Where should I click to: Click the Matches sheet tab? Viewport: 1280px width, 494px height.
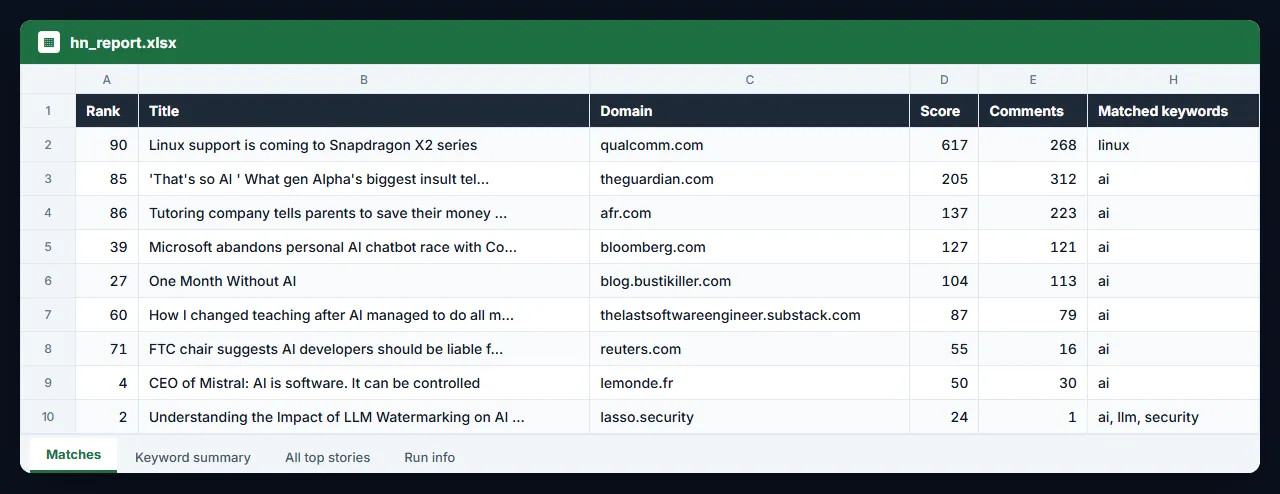pos(74,455)
